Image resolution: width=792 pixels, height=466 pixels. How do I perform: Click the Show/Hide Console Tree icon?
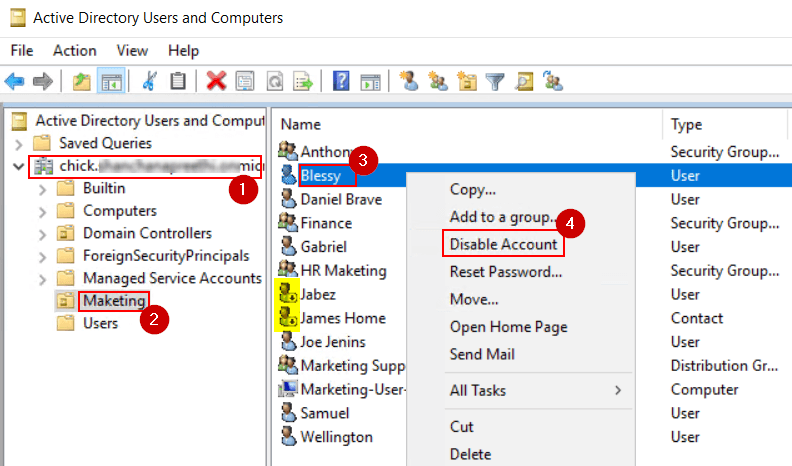pyautogui.click(x=110, y=82)
